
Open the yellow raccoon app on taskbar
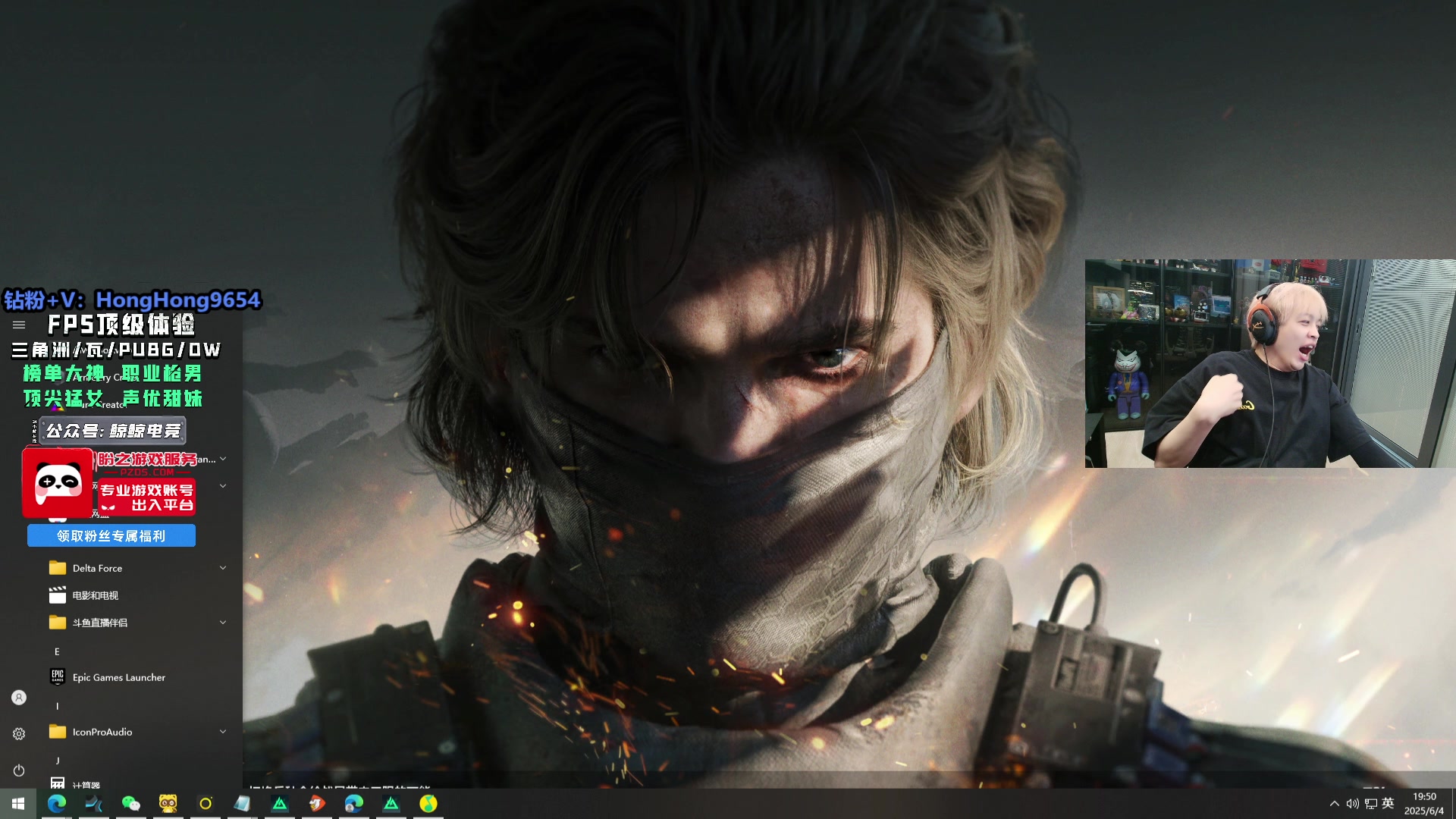168,803
